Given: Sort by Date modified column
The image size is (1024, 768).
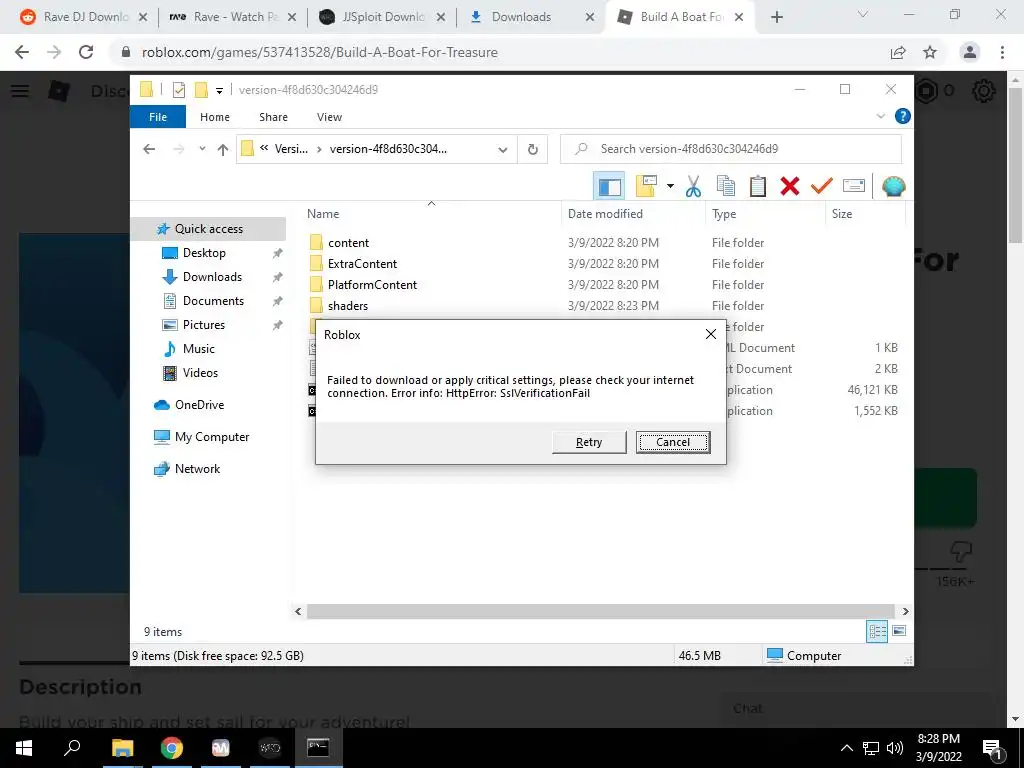Looking at the screenshot, I should pyautogui.click(x=633, y=214).
